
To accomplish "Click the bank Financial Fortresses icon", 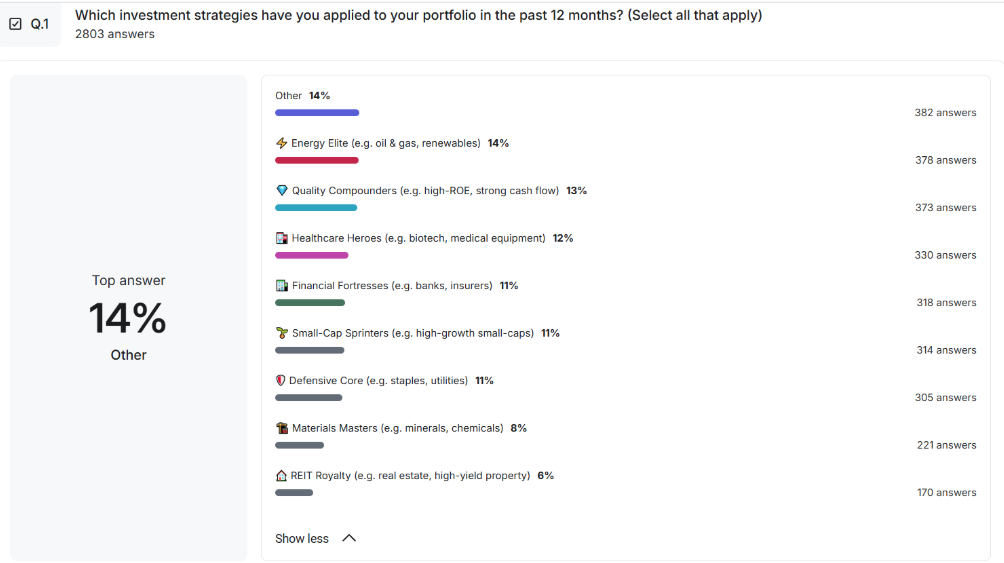I will [x=282, y=286].
